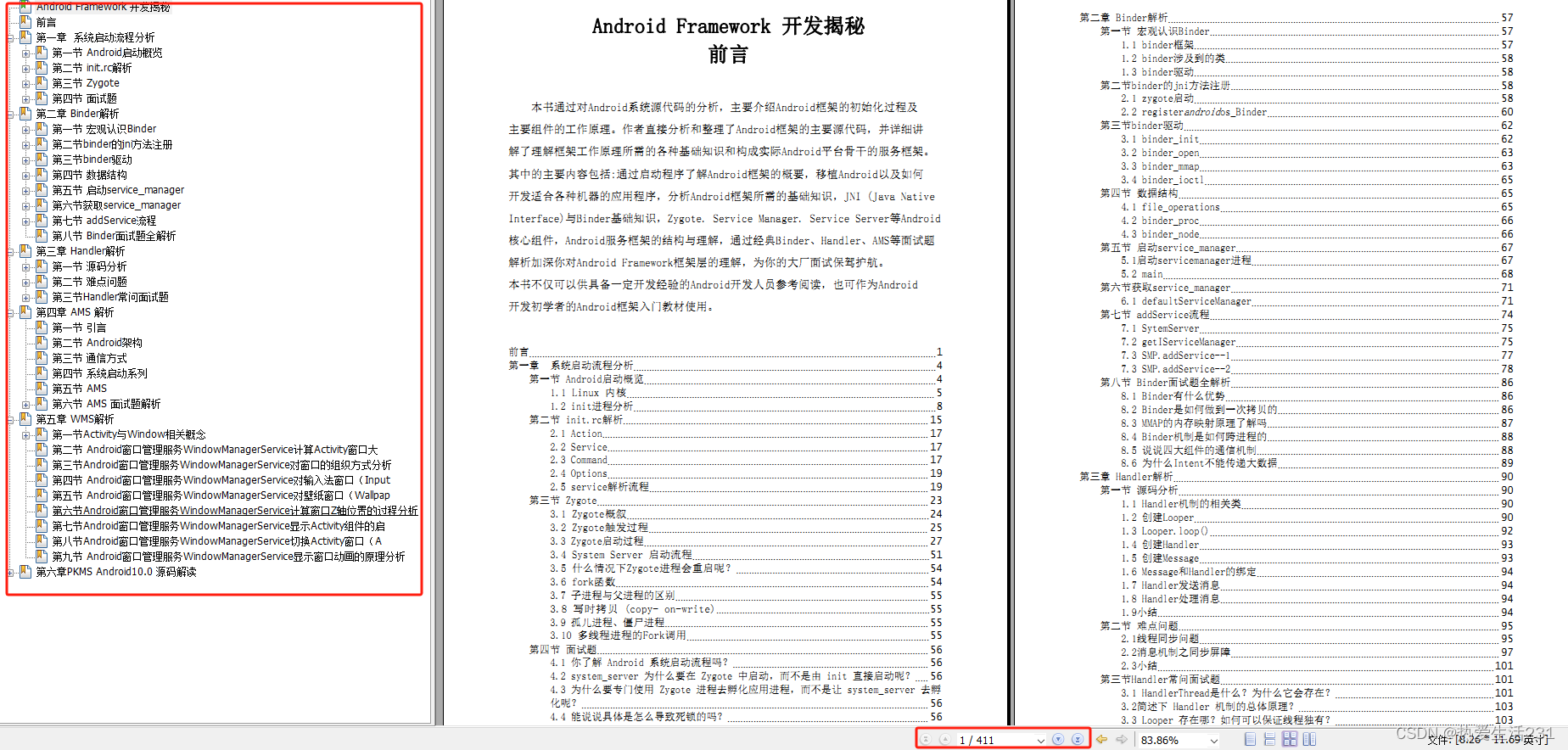Collapse the 第四章 AMS 解析 chapter node
The height and width of the screenshot is (750, 1568).
coord(10,313)
